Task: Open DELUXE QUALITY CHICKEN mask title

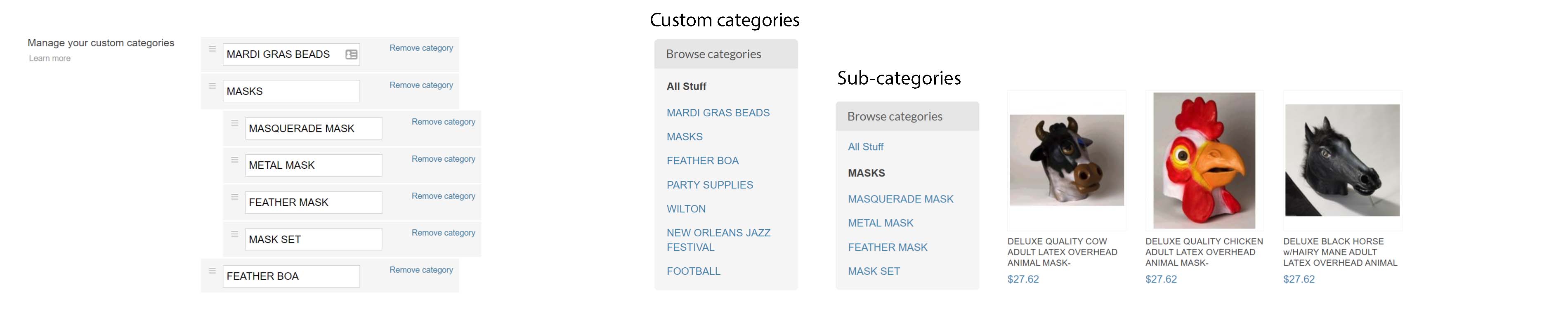Action: click(1204, 252)
